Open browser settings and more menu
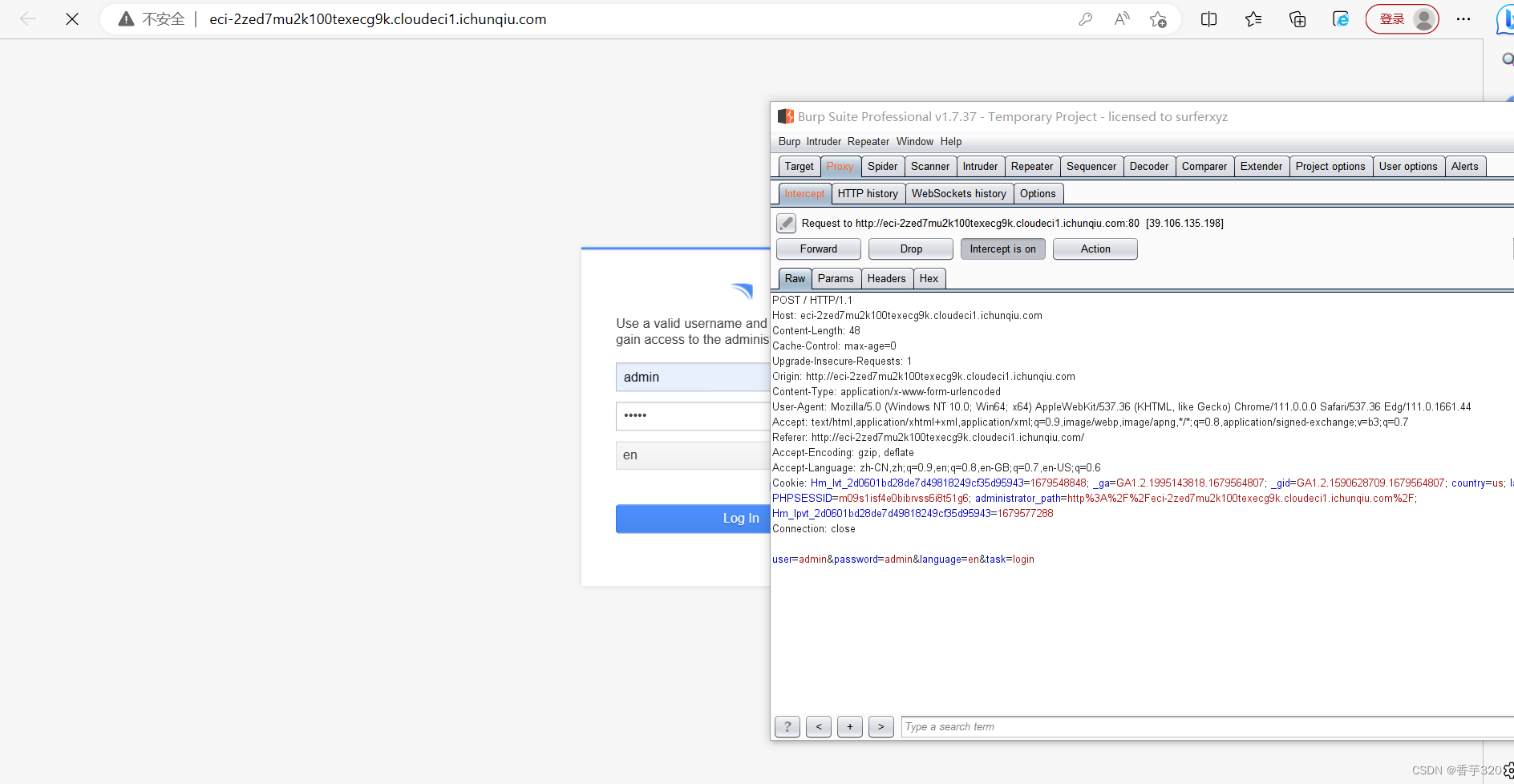The image size is (1514, 784). [1463, 19]
